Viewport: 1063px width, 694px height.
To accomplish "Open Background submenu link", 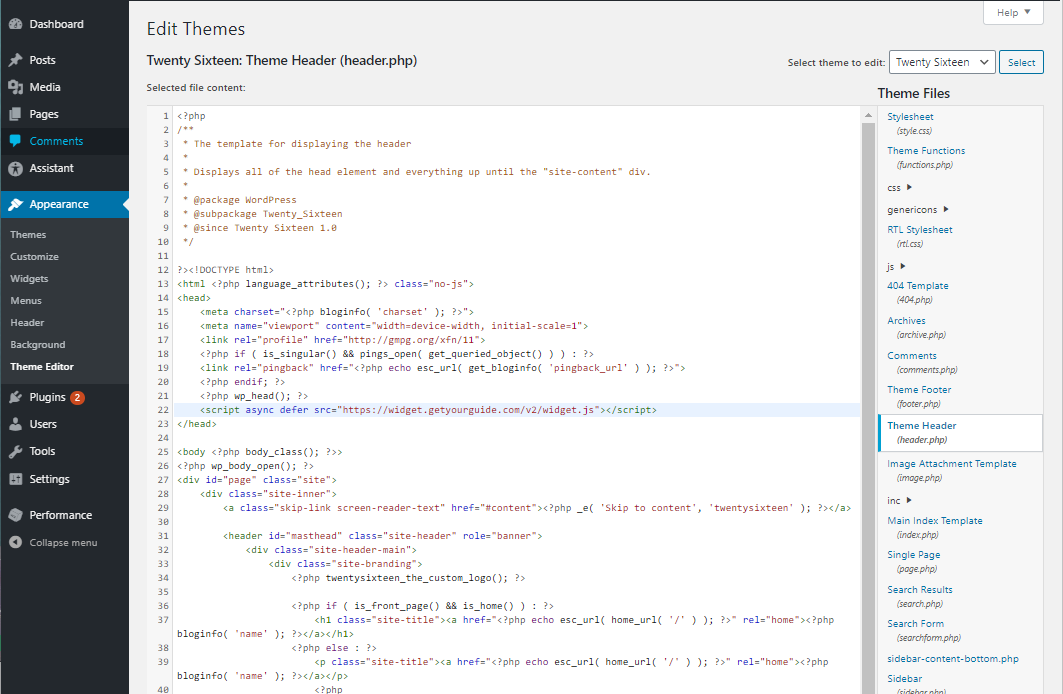I will (x=38, y=345).
